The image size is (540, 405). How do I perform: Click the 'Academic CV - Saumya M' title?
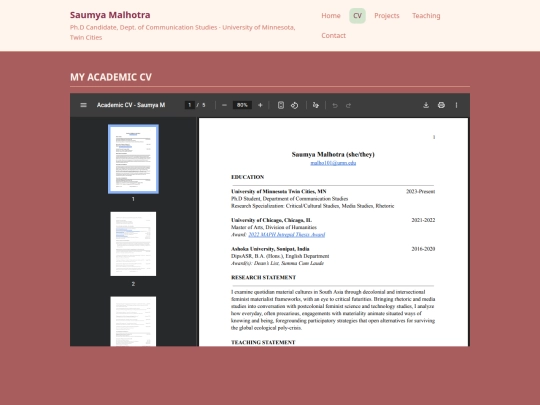point(131,105)
